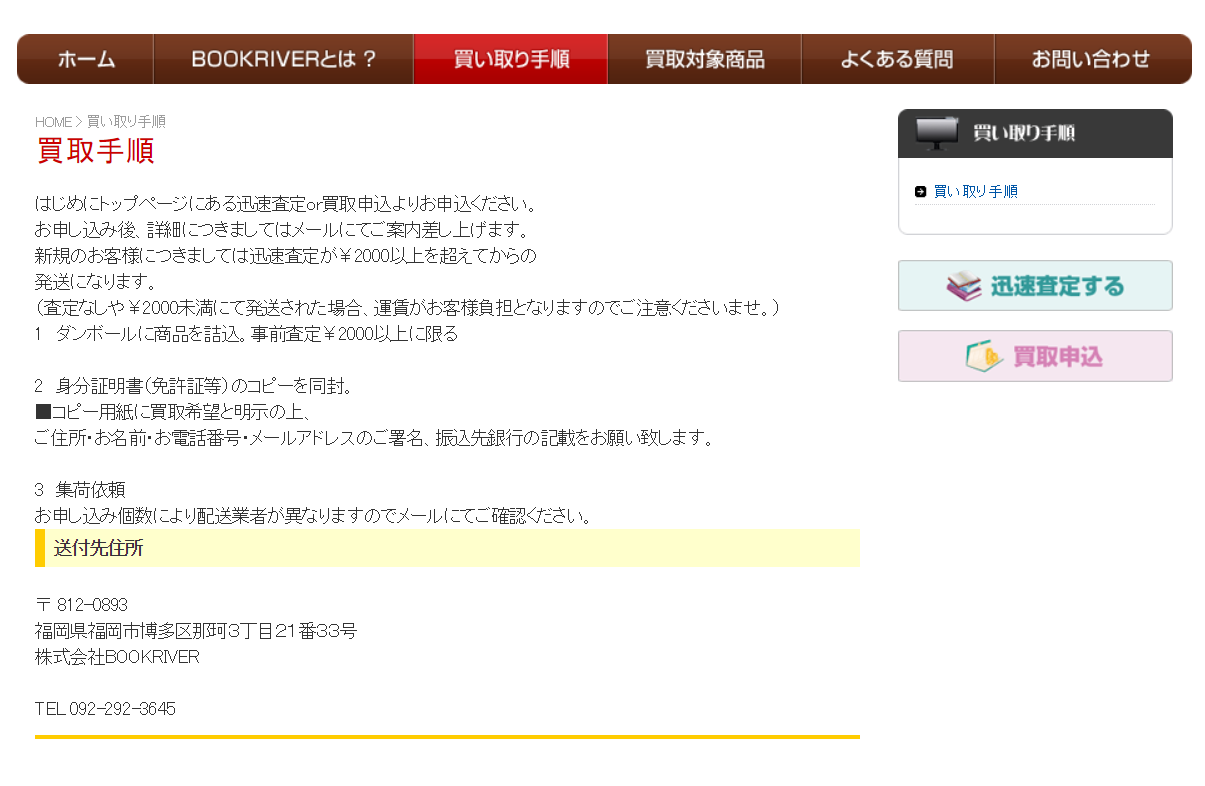Image resolution: width=1205 pixels, height=786 pixels.
Task: Open BOOKRIVERとは？ navigation tab
Action: click(283, 59)
